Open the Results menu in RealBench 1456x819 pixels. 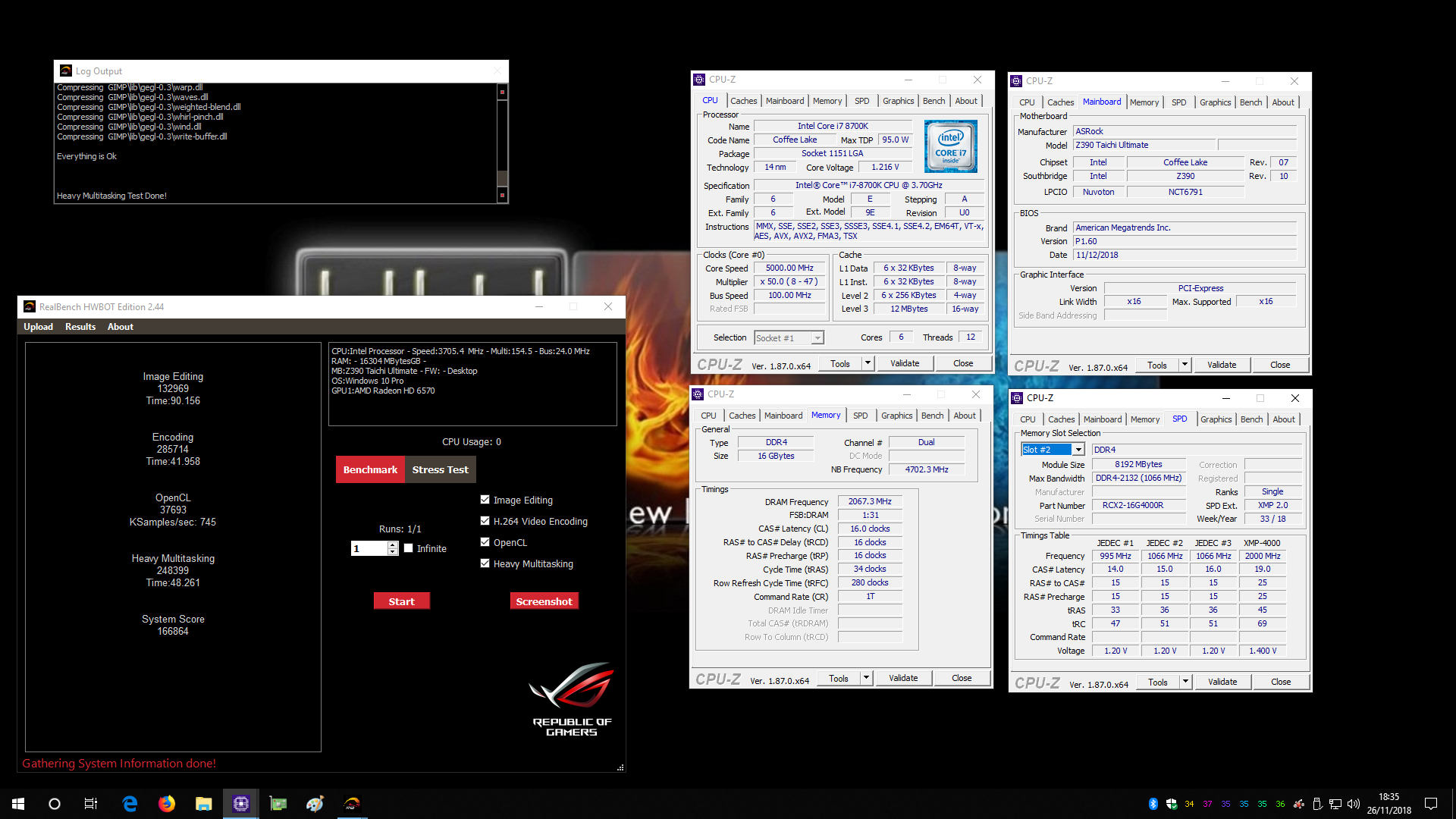click(80, 327)
